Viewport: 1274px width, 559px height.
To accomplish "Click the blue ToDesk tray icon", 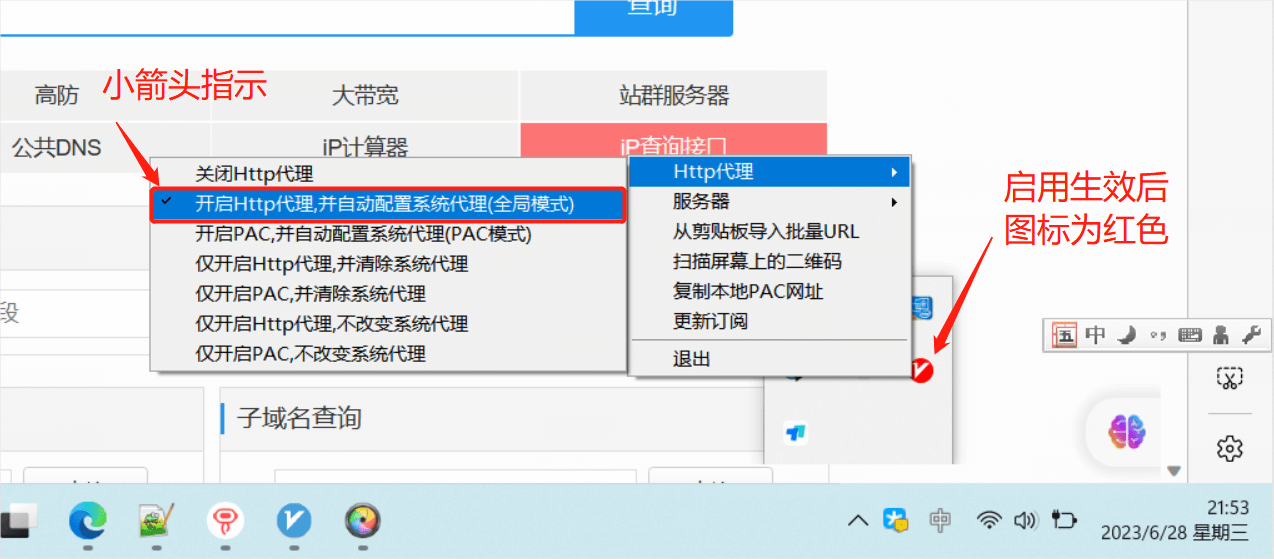I will click(x=796, y=433).
